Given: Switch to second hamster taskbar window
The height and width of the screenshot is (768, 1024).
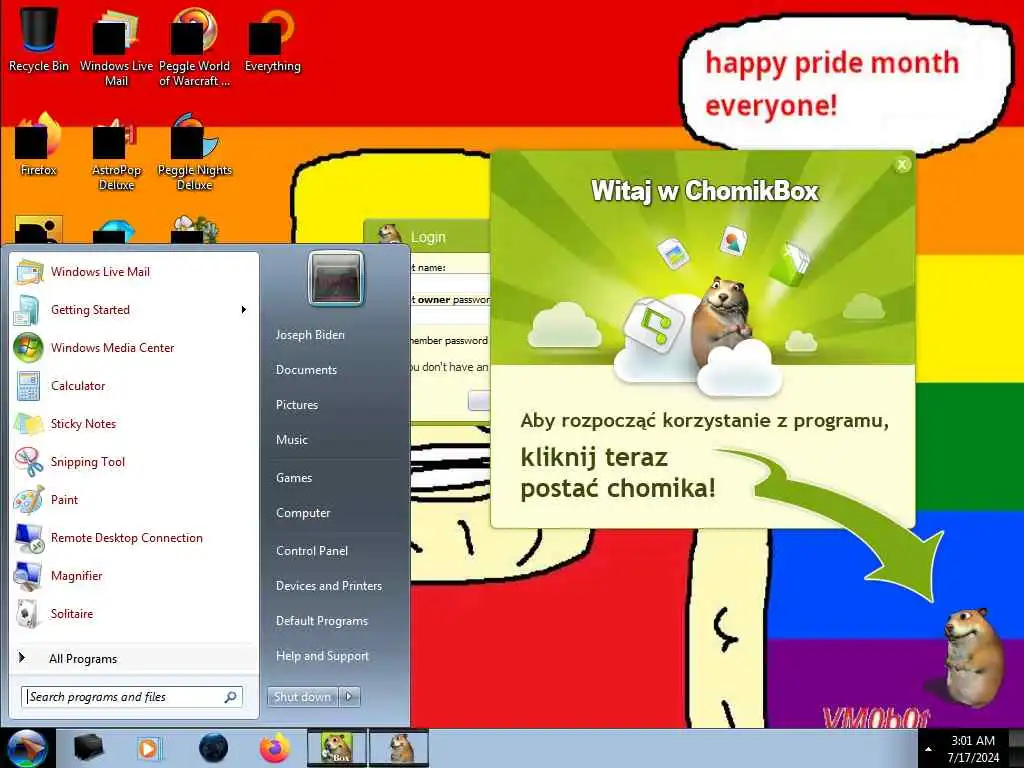Looking at the screenshot, I should tap(399, 748).
